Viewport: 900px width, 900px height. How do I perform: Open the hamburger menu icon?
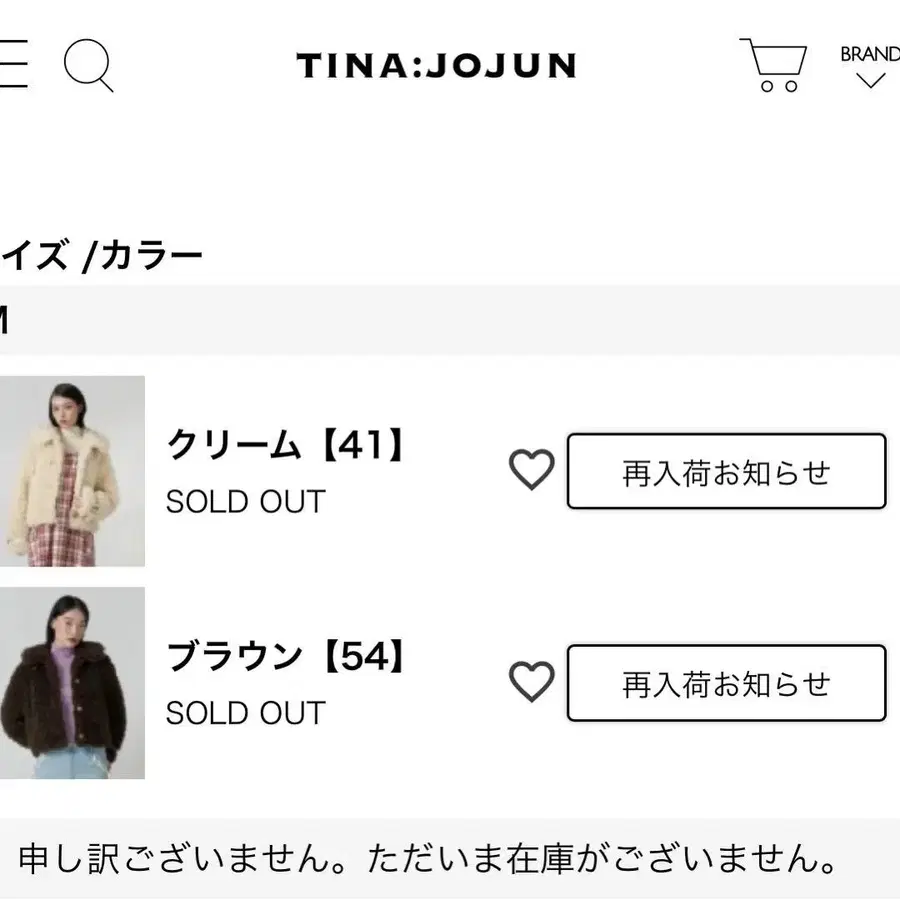pos(12,65)
